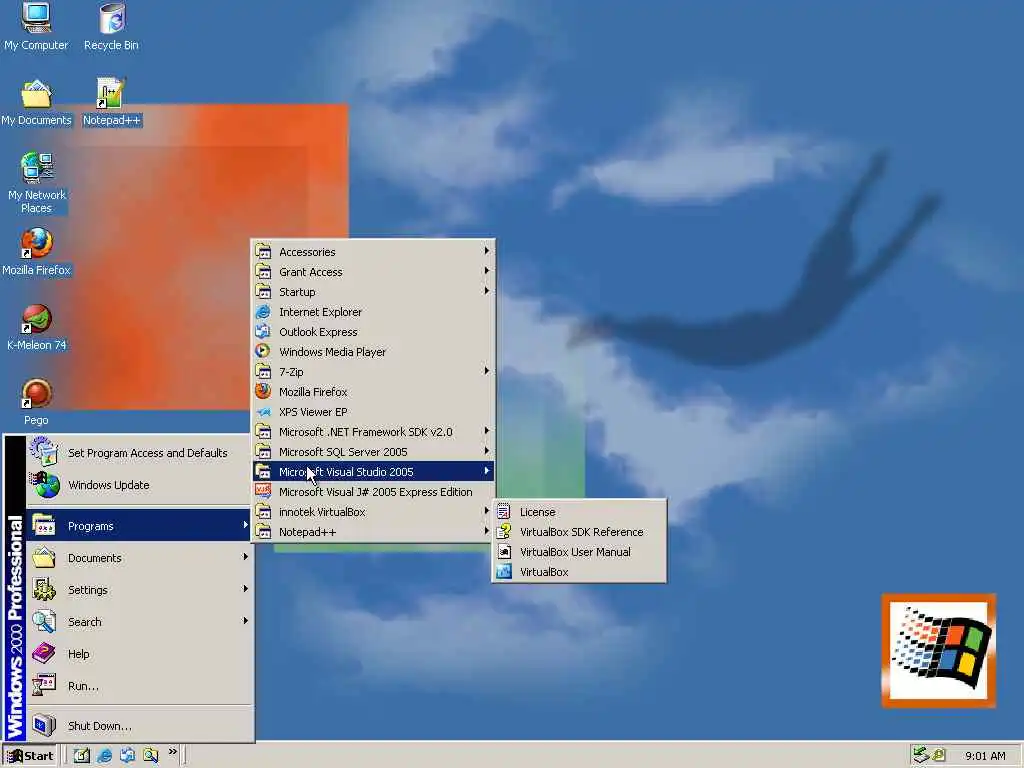Click the Windows Media Player menu icon
Viewport: 1024px width, 768px height.
click(x=263, y=351)
